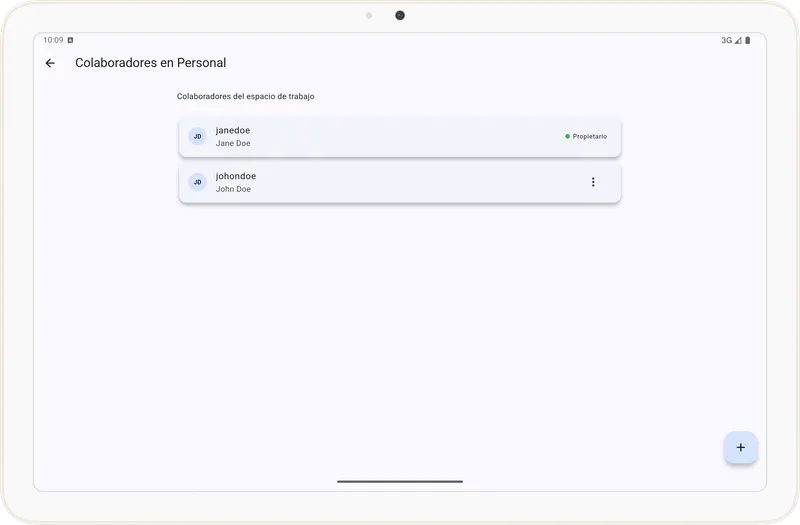Screen dimensions: 800x525
Task: Open the three-dot menu for johondoe
Action: pos(593,182)
